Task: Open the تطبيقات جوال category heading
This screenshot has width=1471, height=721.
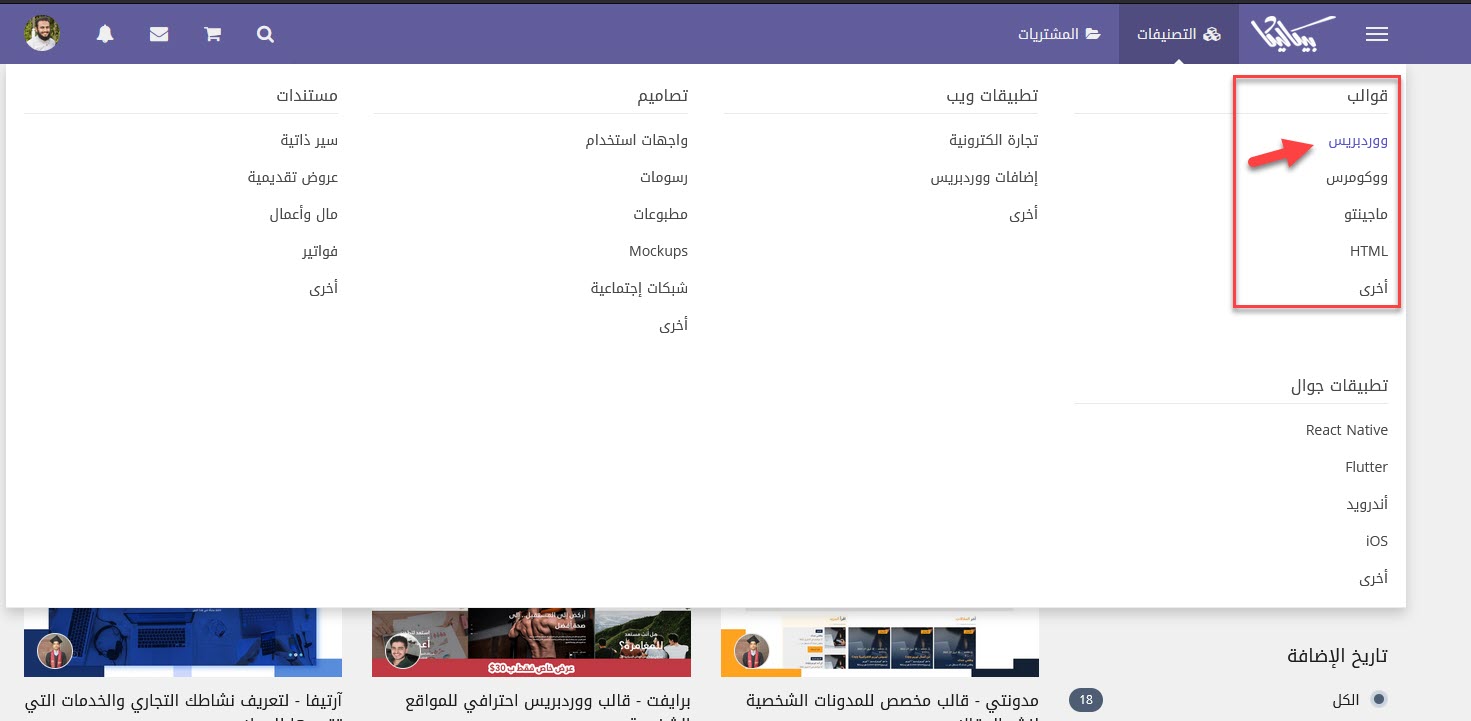Action: pyautogui.click(x=1339, y=386)
